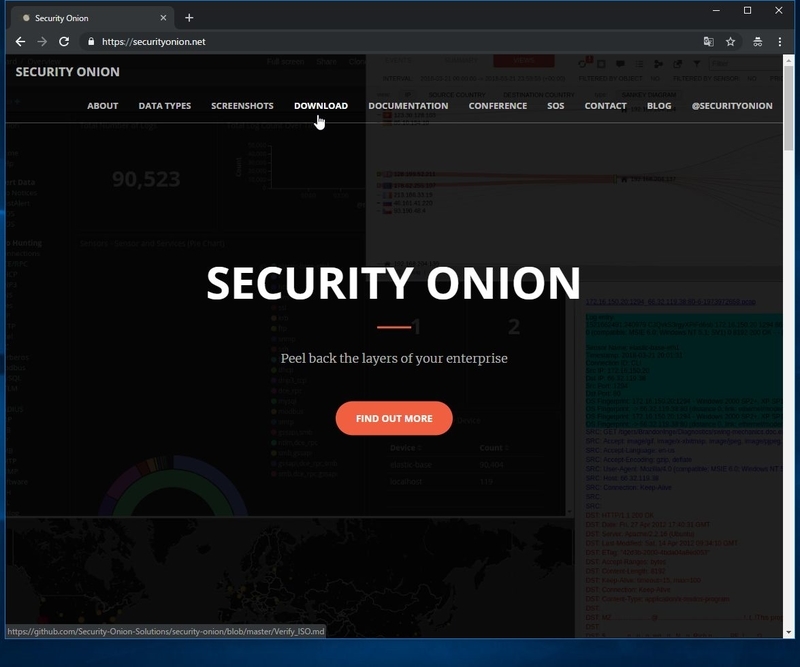Image resolution: width=800 pixels, height=667 pixels.
Task: Select the Security Onion browser tab
Action: coord(93,18)
